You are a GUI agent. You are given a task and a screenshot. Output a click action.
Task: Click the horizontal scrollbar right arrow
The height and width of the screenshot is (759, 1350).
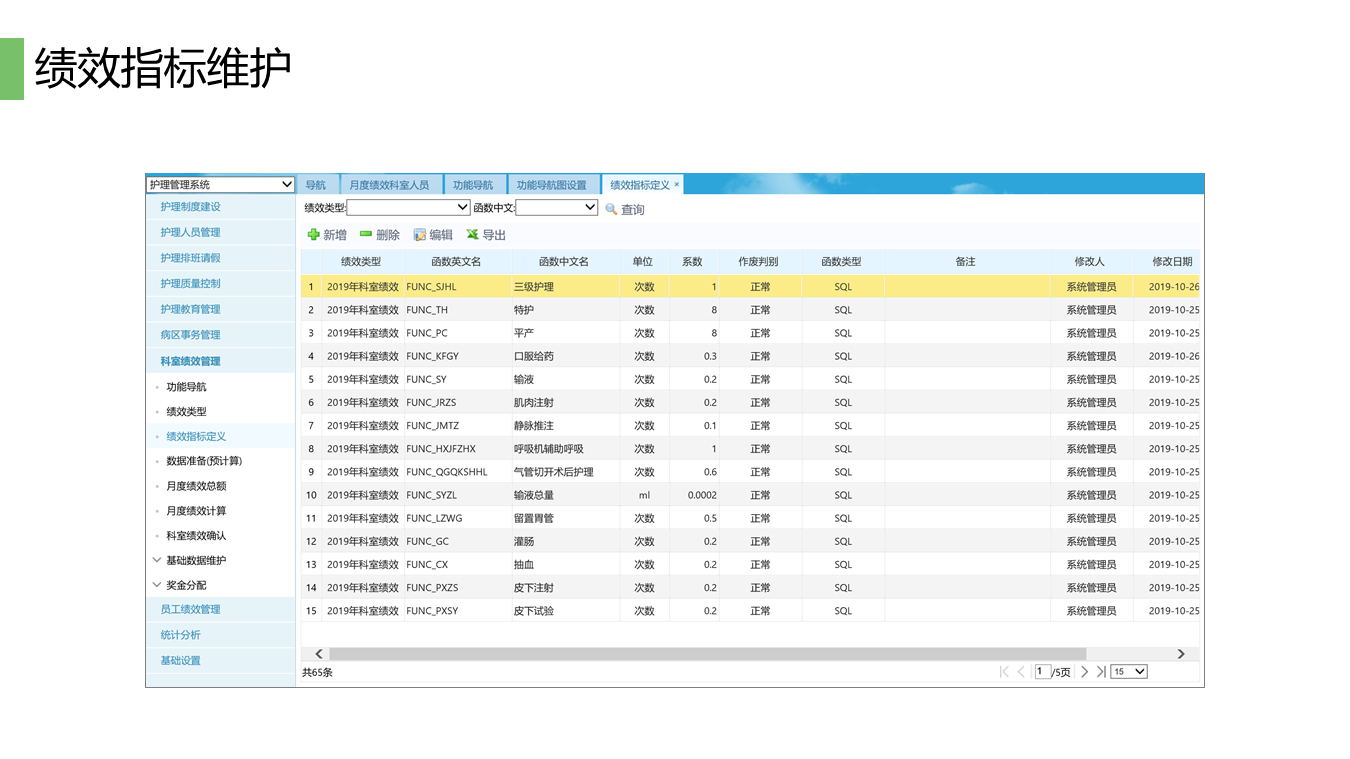point(1180,654)
